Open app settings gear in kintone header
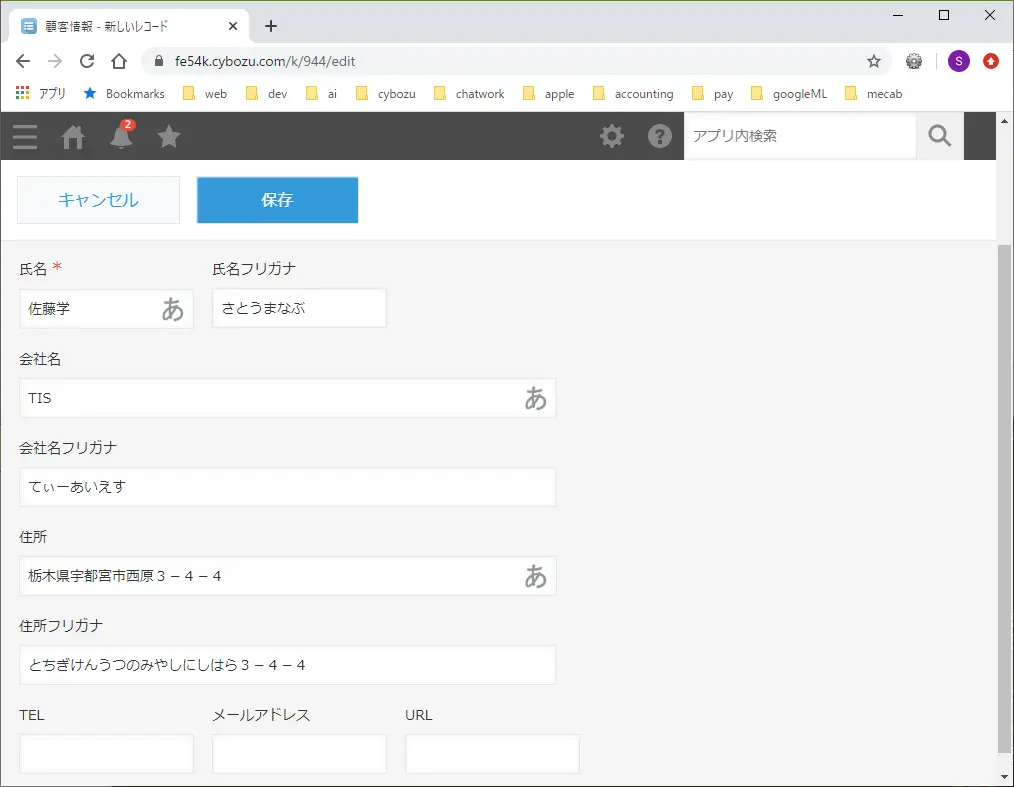The image size is (1014, 787). (x=612, y=136)
